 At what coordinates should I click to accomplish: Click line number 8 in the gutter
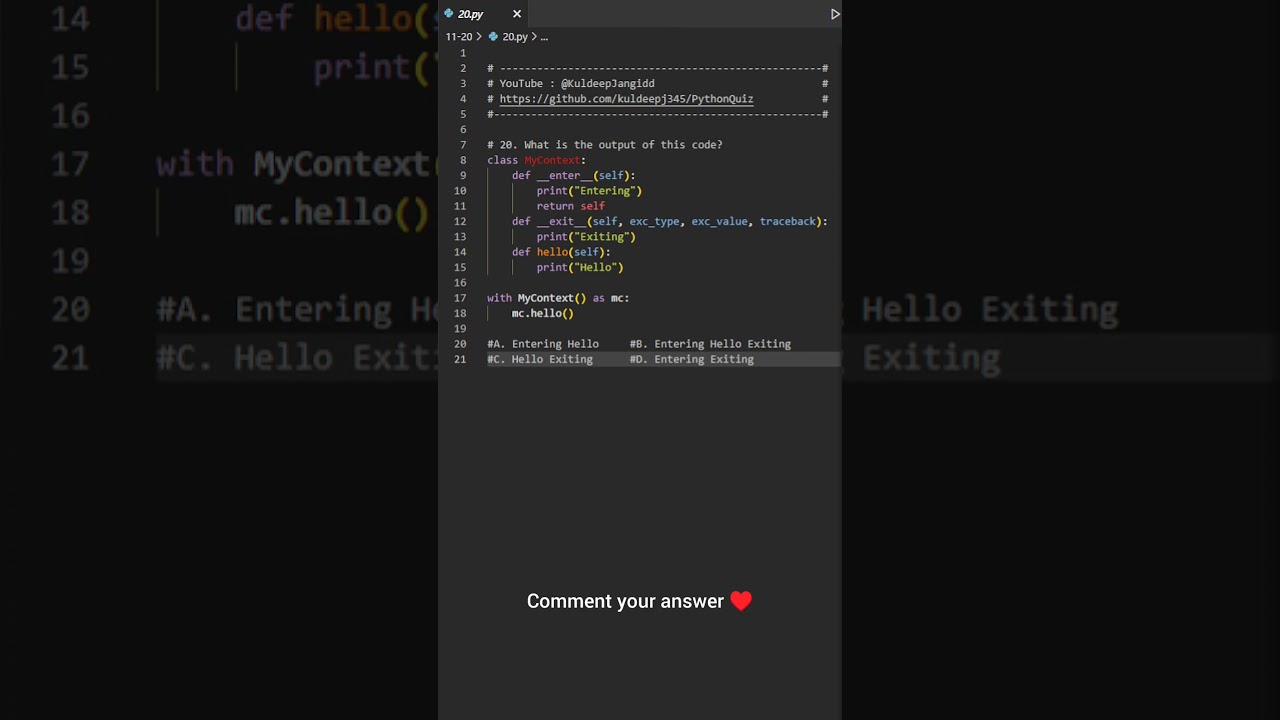463,160
